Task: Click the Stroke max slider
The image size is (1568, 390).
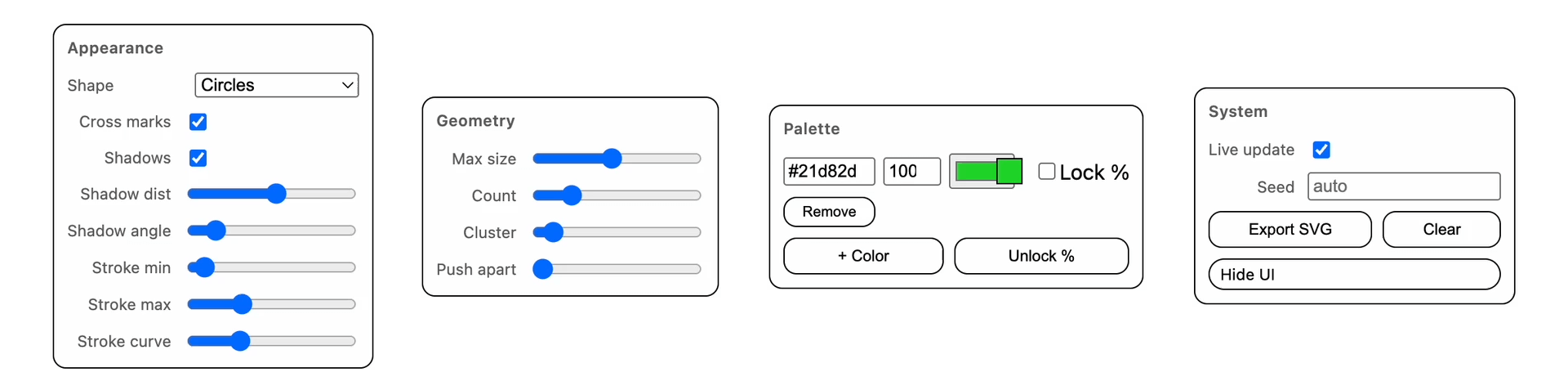Action: point(271,304)
